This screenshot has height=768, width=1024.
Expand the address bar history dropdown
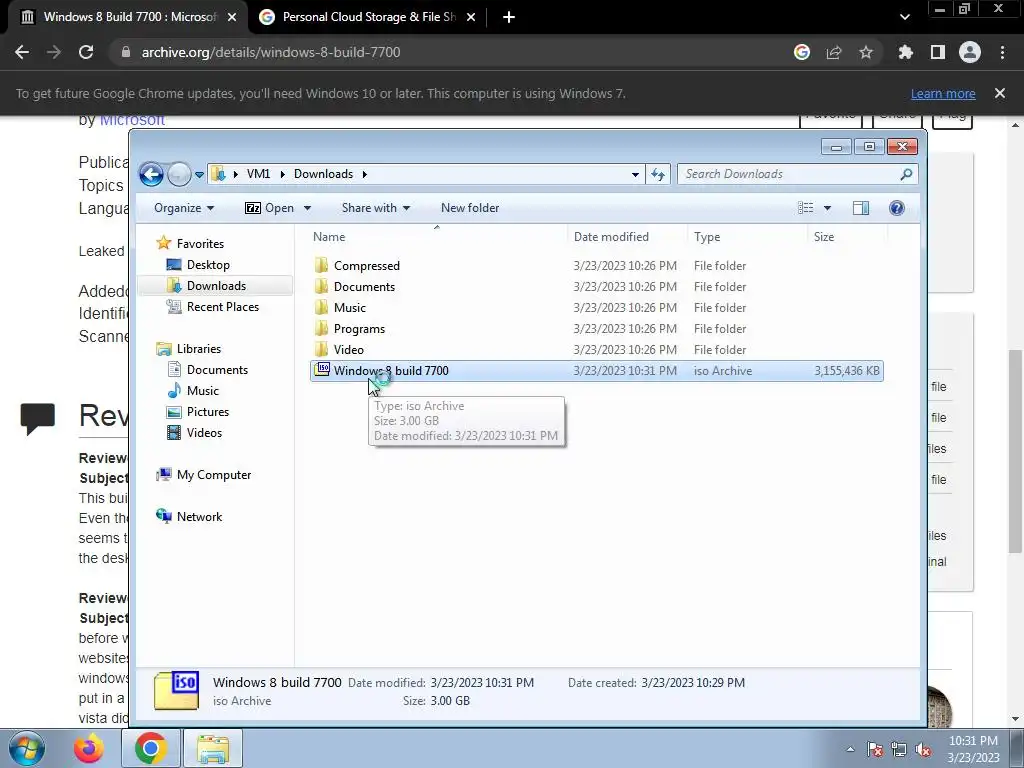pyautogui.click(x=635, y=174)
